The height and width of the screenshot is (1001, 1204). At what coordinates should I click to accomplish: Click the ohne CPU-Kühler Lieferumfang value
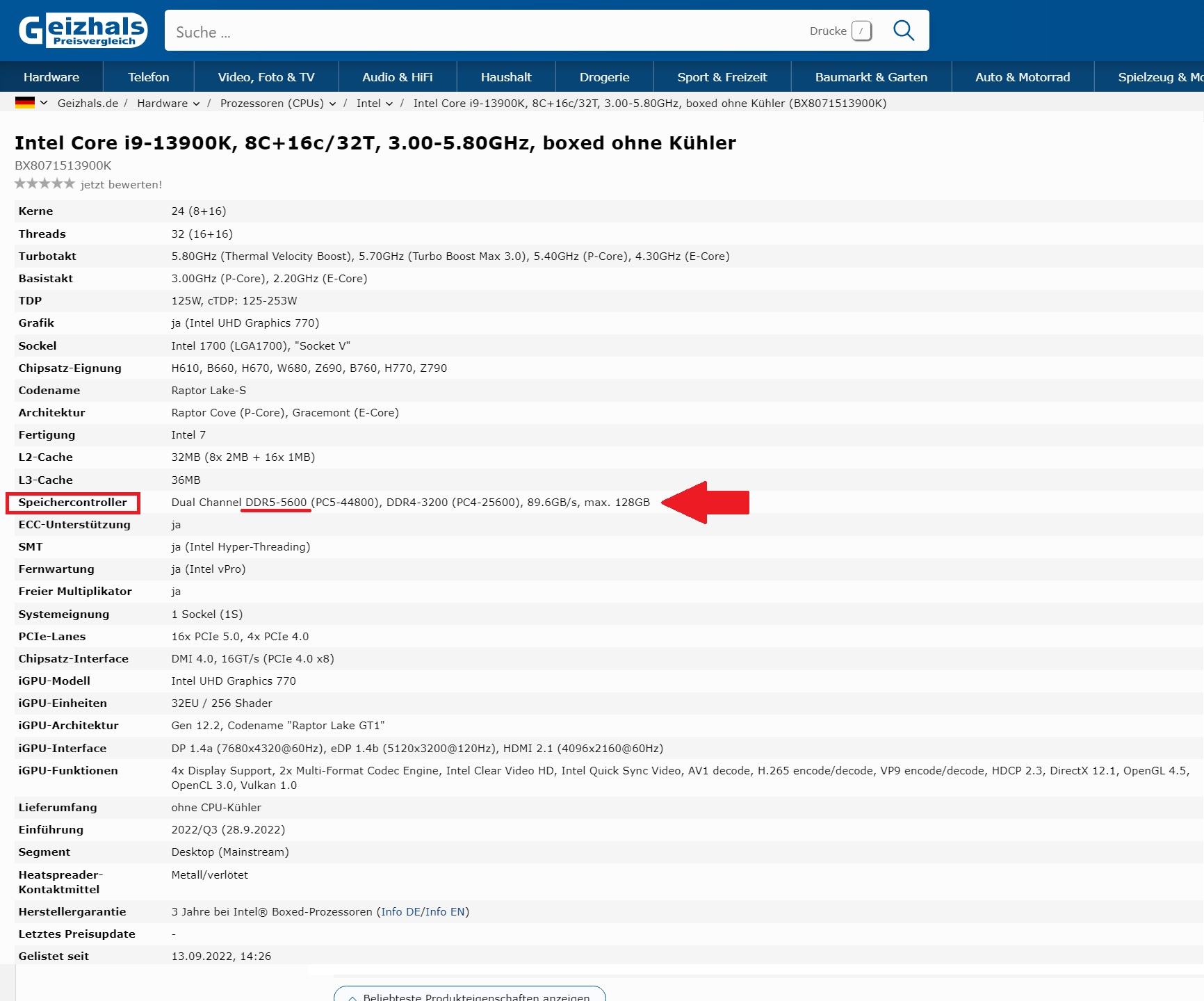(x=216, y=808)
